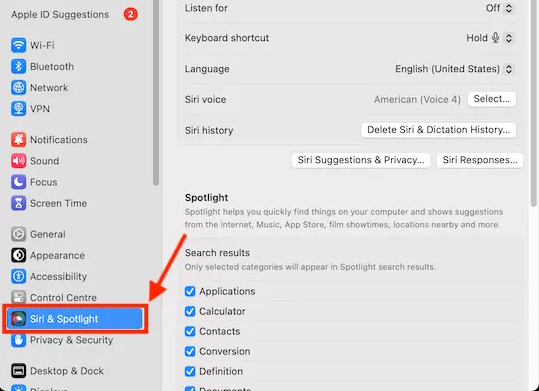Select General label in sidebar
Image resolution: width=539 pixels, height=391 pixels.
[x=48, y=234]
